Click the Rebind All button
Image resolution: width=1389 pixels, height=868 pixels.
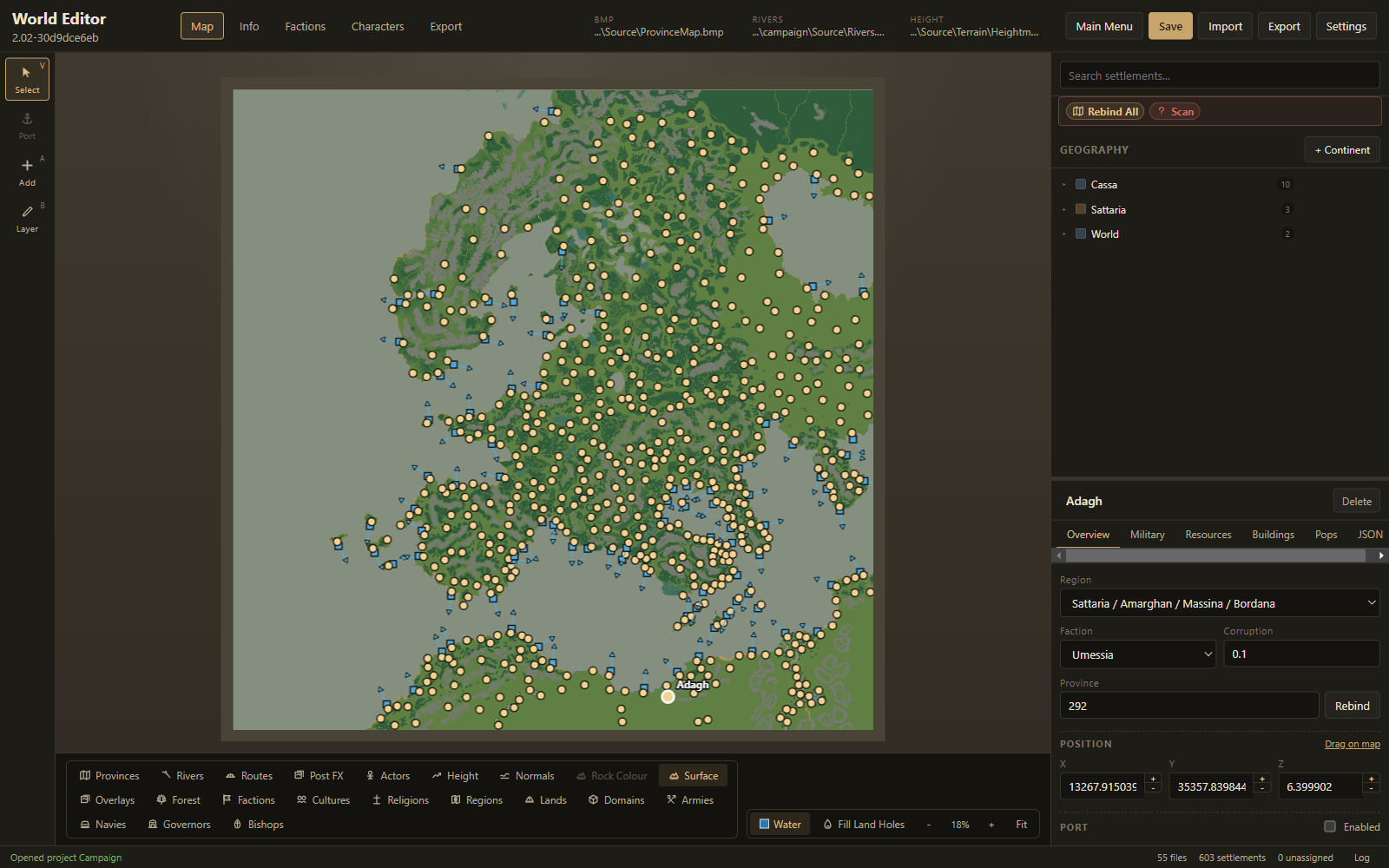(x=1105, y=111)
